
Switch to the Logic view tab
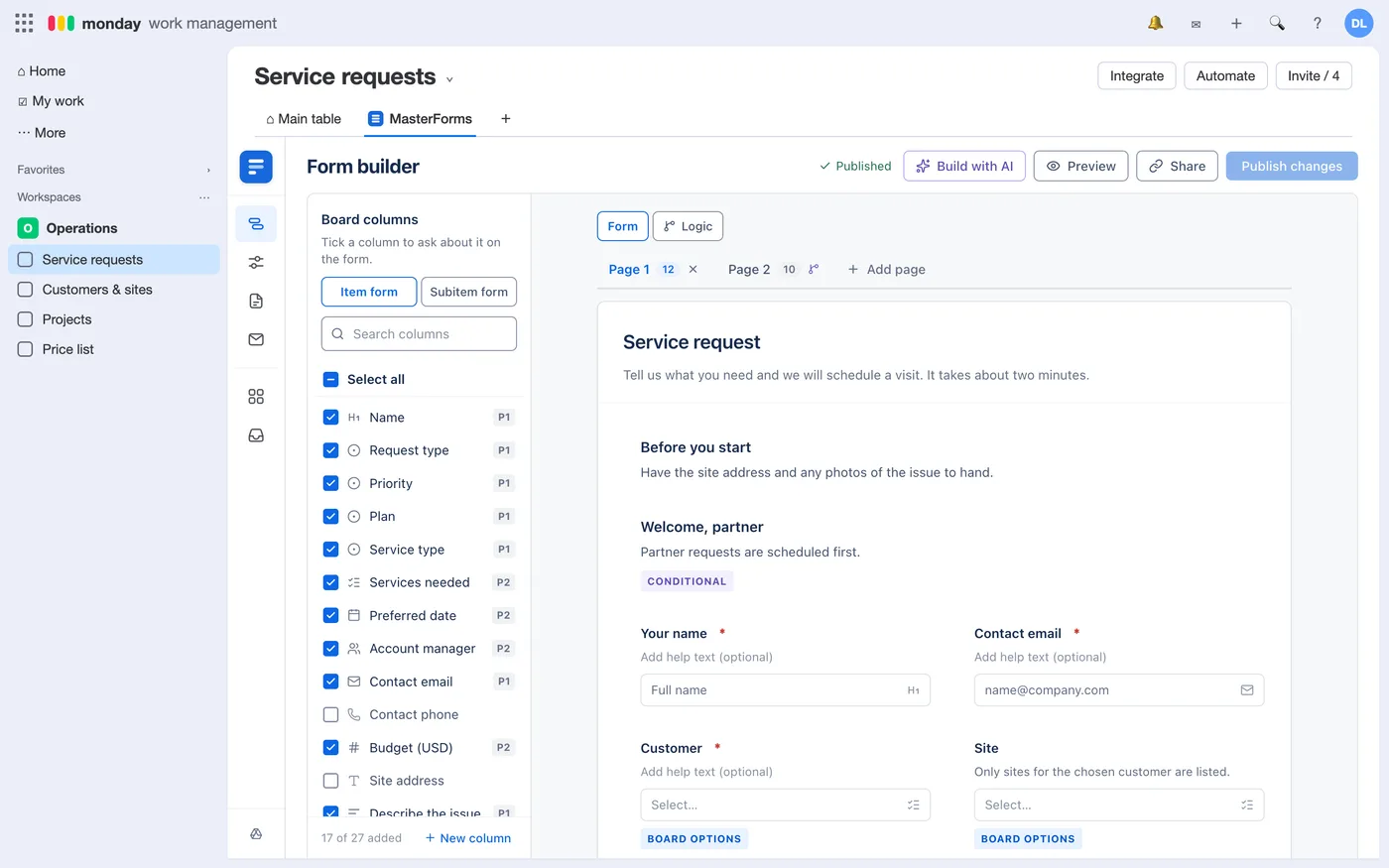pyautogui.click(x=689, y=226)
